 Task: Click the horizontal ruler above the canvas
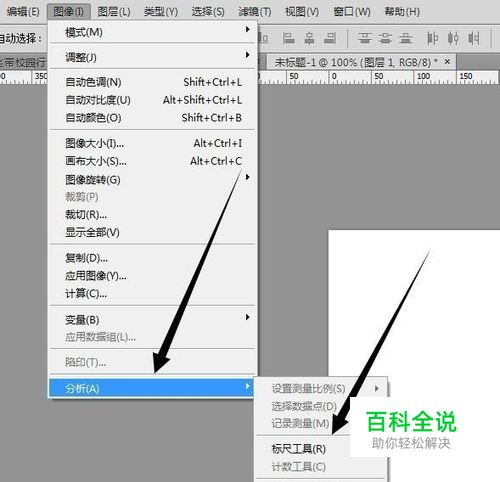coord(378,77)
